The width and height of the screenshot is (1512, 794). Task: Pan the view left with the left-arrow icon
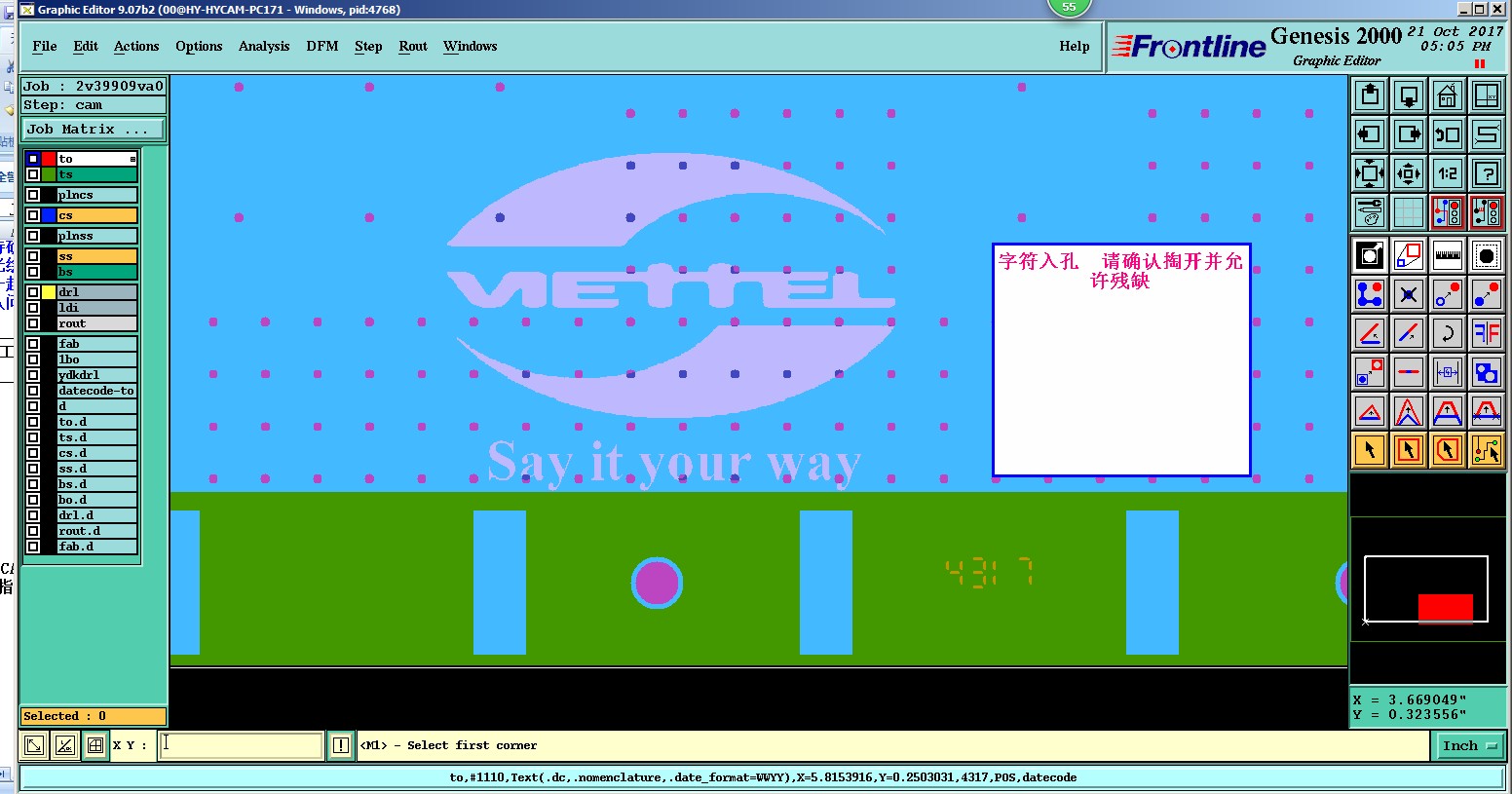coord(1370,134)
